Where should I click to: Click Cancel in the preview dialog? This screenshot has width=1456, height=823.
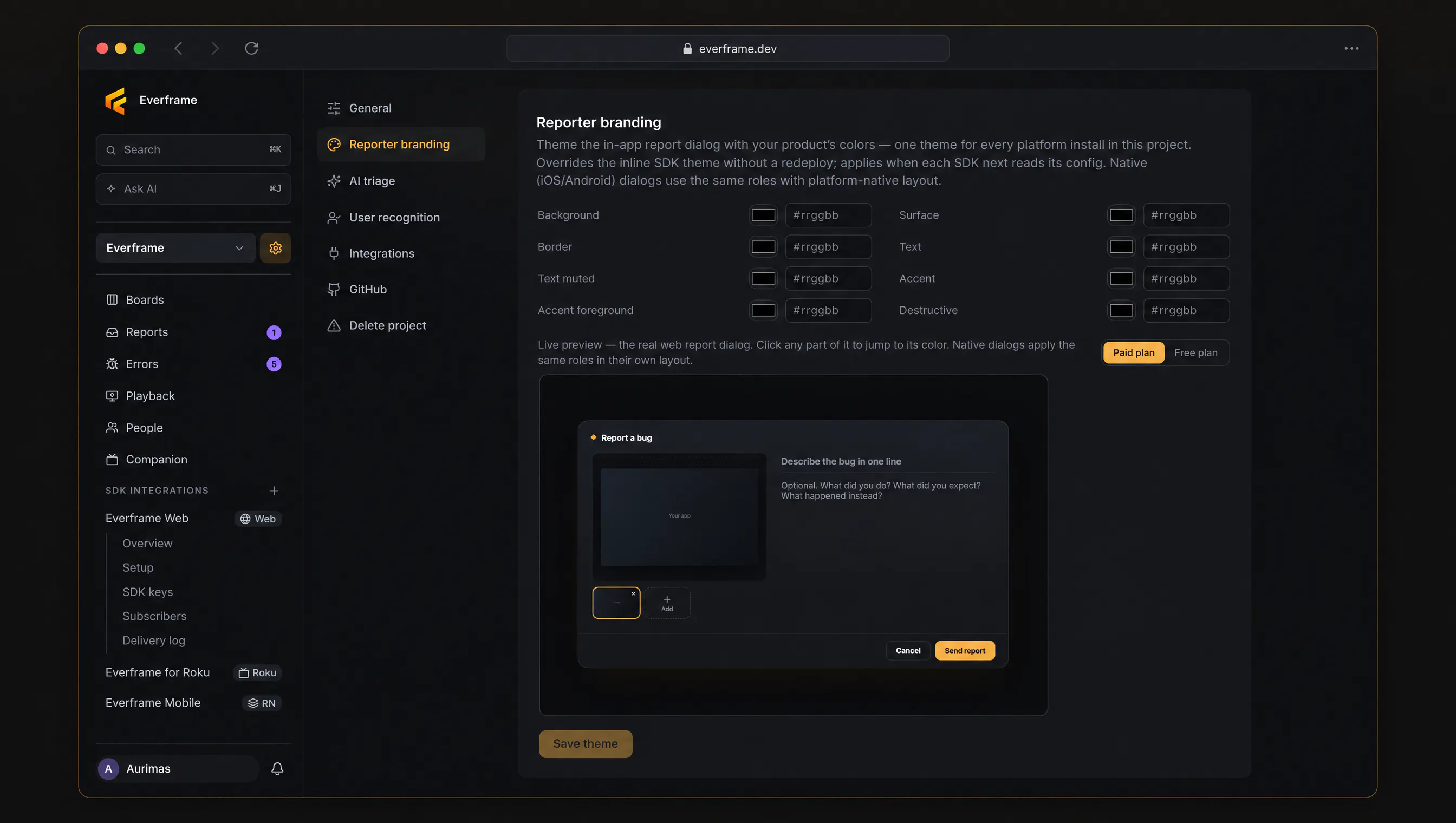pos(907,651)
